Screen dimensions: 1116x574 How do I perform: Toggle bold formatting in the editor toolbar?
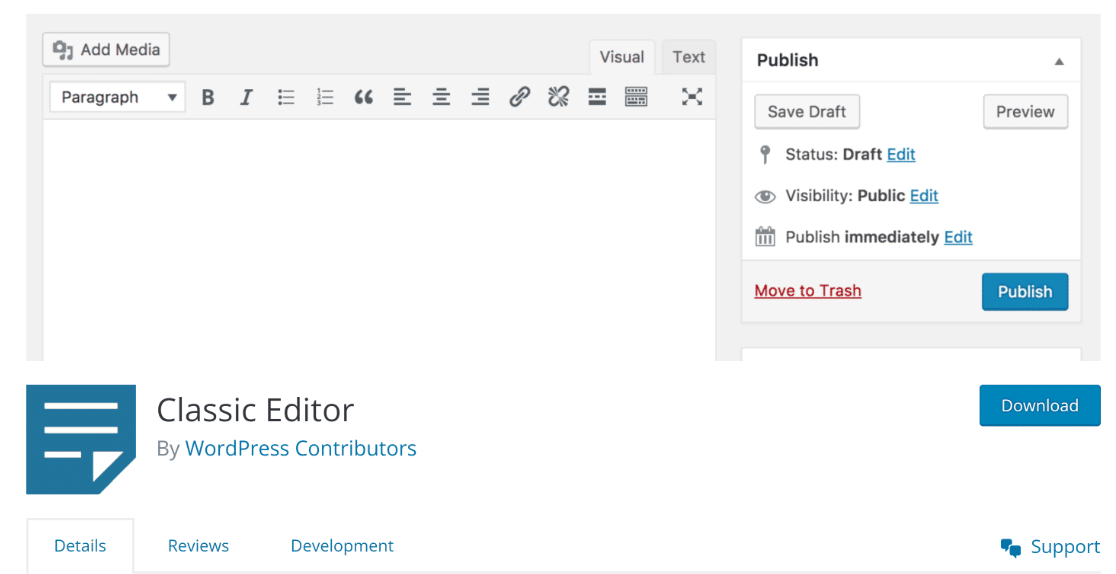(x=208, y=97)
